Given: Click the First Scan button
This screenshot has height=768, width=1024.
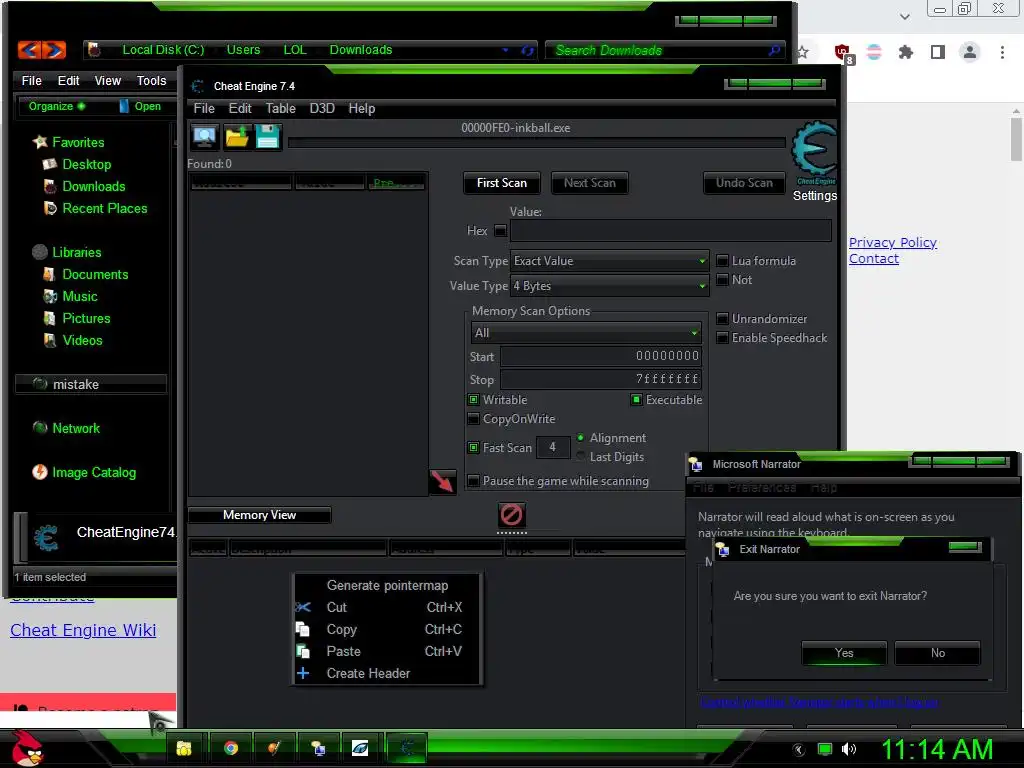Looking at the screenshot, I should pos(502,183).
